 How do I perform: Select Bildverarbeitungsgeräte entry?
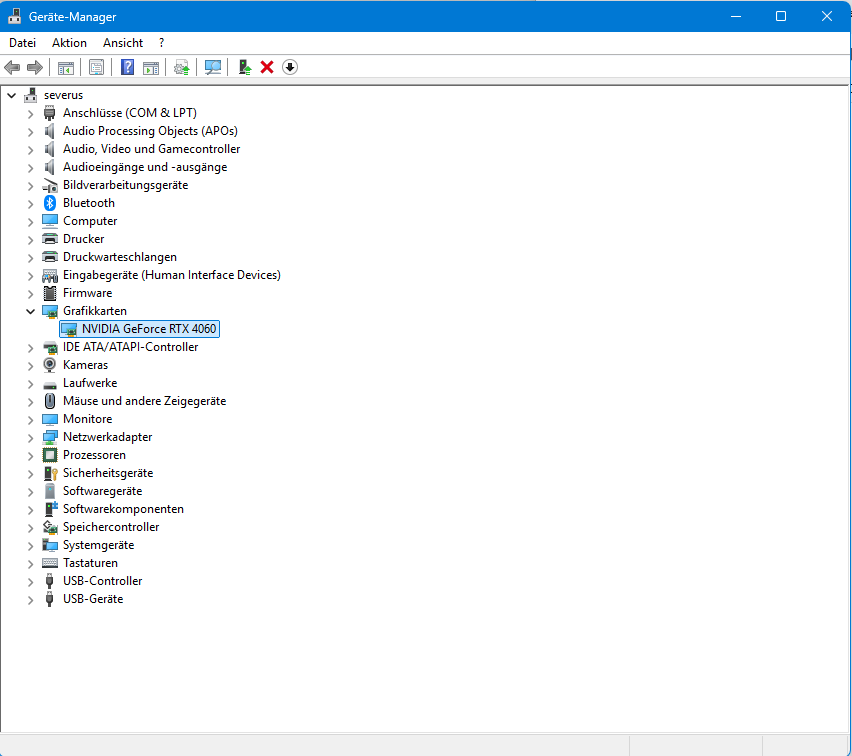tap(125, 185)
